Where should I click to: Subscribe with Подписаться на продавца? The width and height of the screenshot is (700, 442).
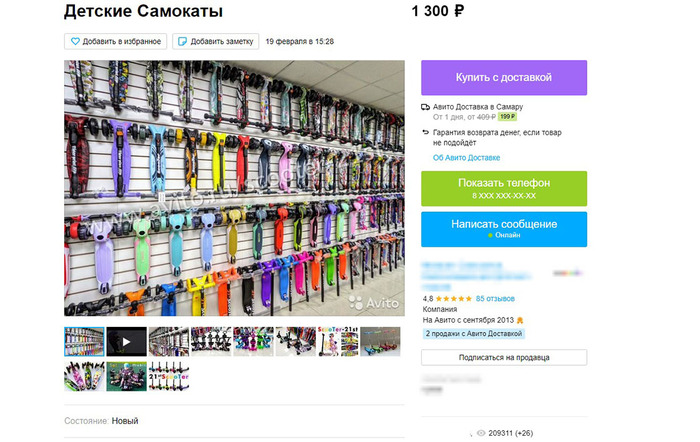pyautogui.click(x=504, y=358)
